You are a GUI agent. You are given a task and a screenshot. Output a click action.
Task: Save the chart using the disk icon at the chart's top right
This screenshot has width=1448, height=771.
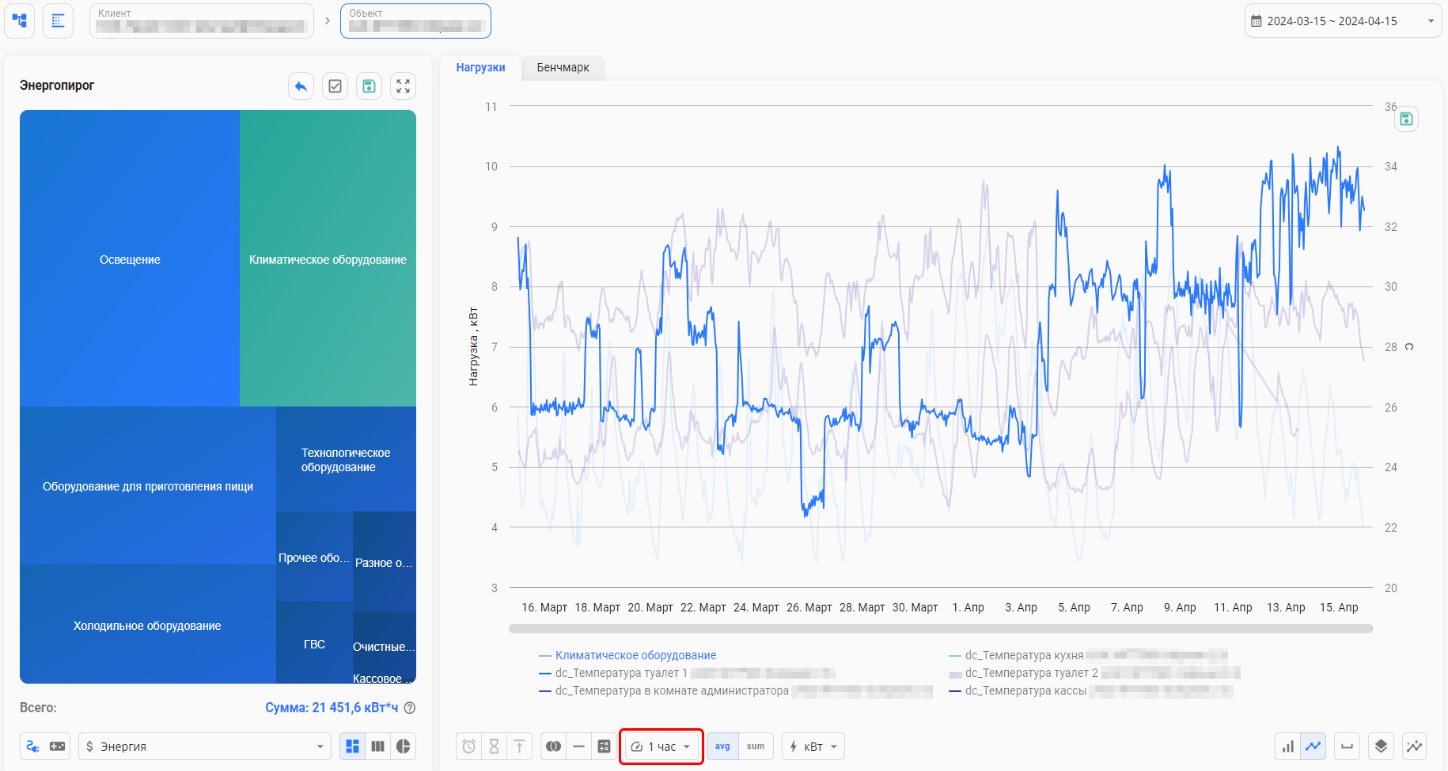pos(1407,119)
